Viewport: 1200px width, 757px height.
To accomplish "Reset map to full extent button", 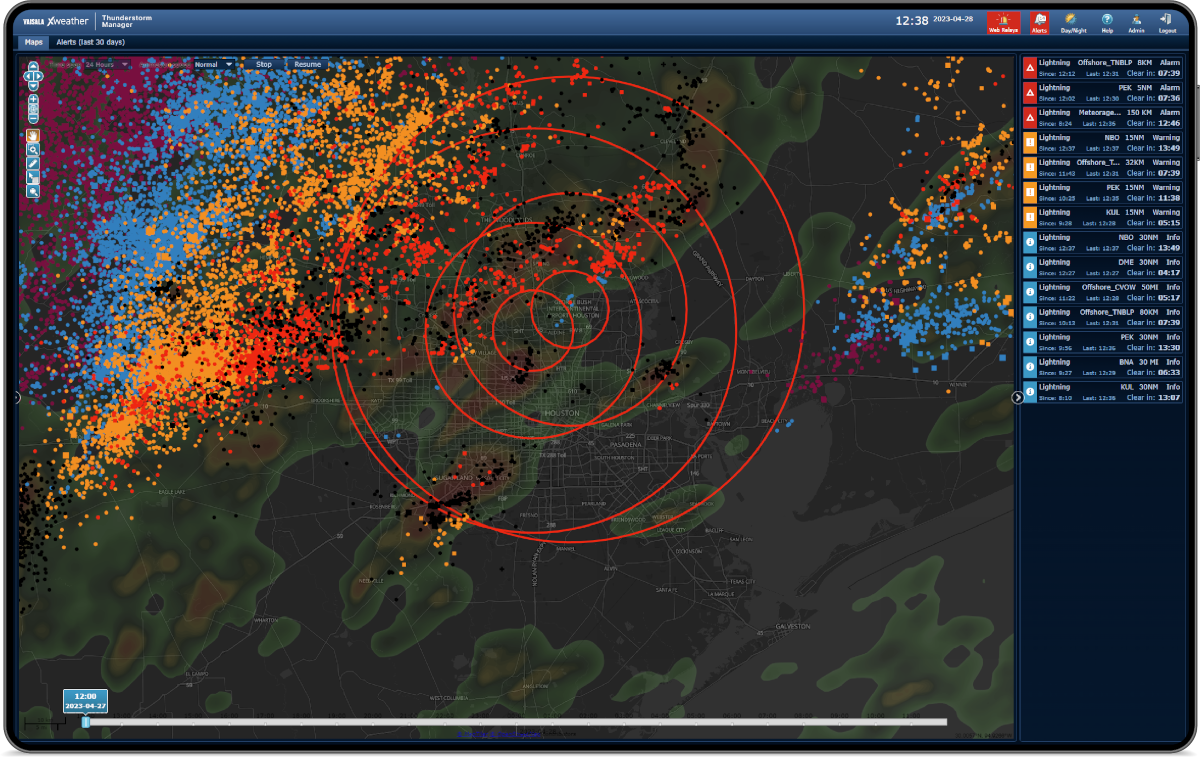I will [33, 109].
